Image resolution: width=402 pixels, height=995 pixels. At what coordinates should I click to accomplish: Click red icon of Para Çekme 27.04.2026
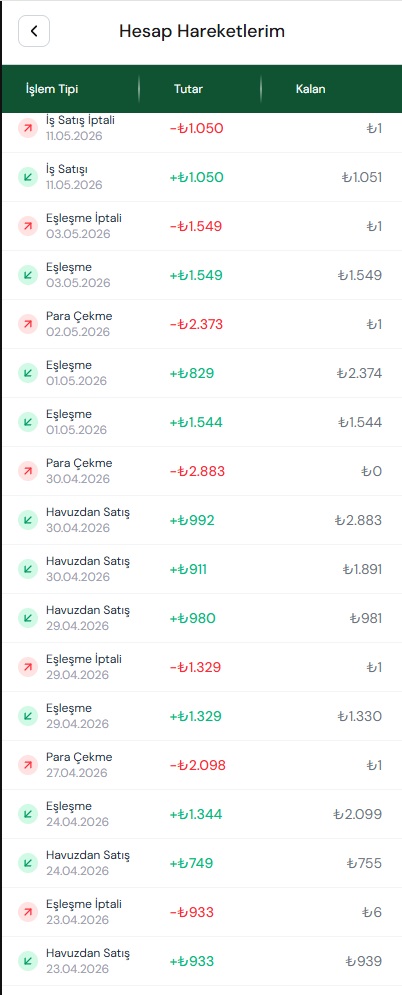[x=28, y=765]
